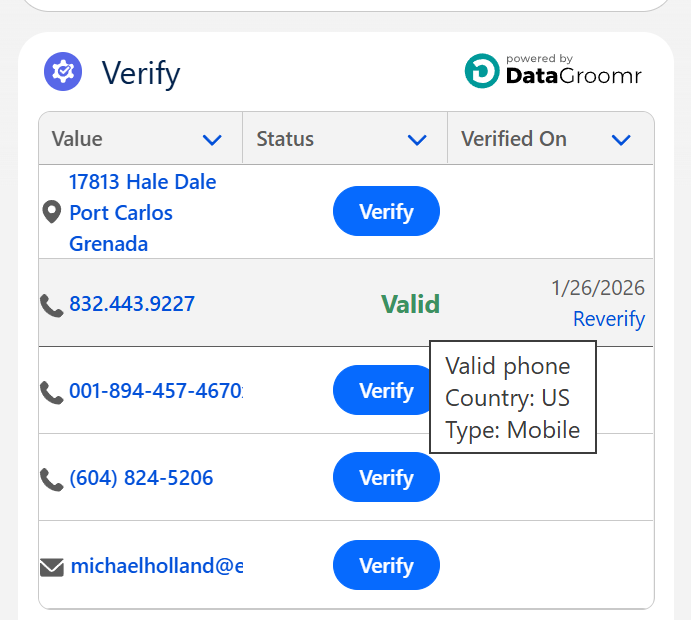Click the 'Country: US' tooltip line
Image resolution: width=691 pixels, height=620 pixels.
tap(507, 398)
